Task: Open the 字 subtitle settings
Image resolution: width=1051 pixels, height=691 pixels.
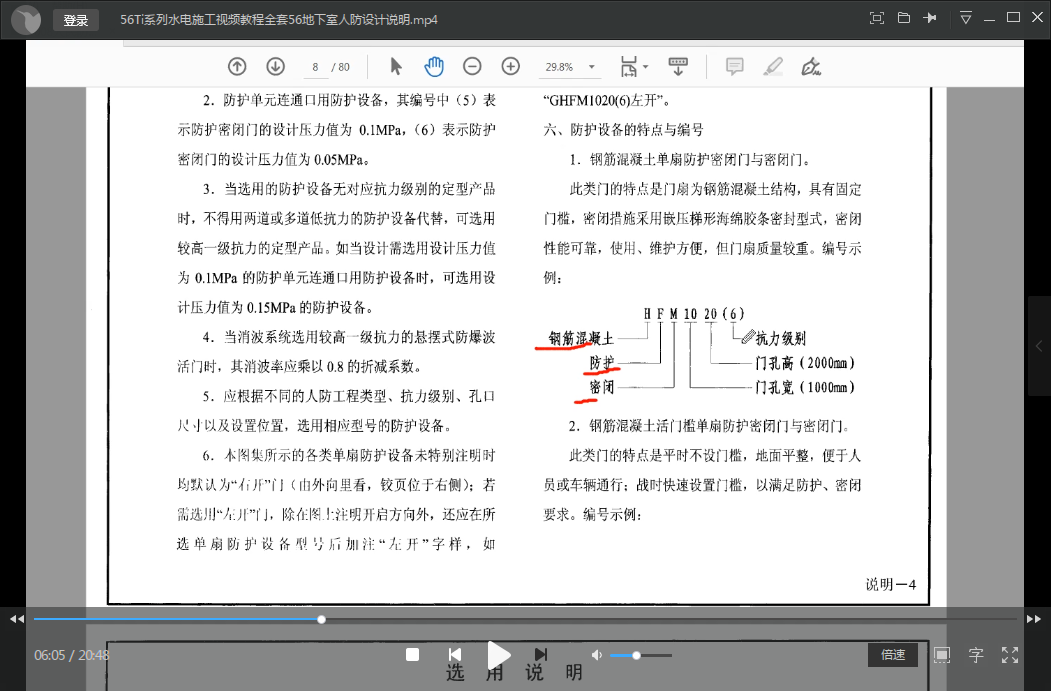Action: [976, 655]
